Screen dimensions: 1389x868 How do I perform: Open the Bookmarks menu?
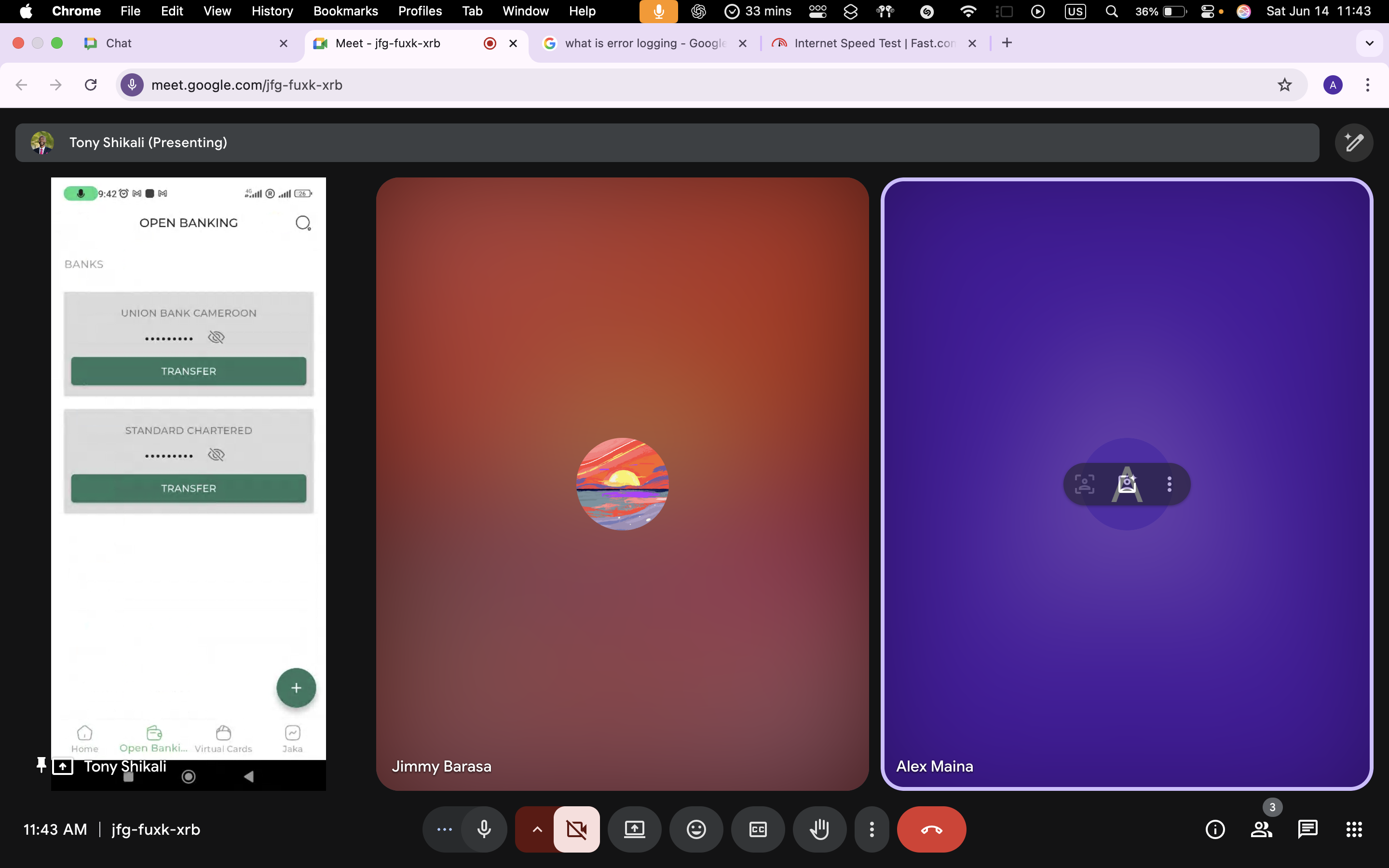[x=345, y=11]
